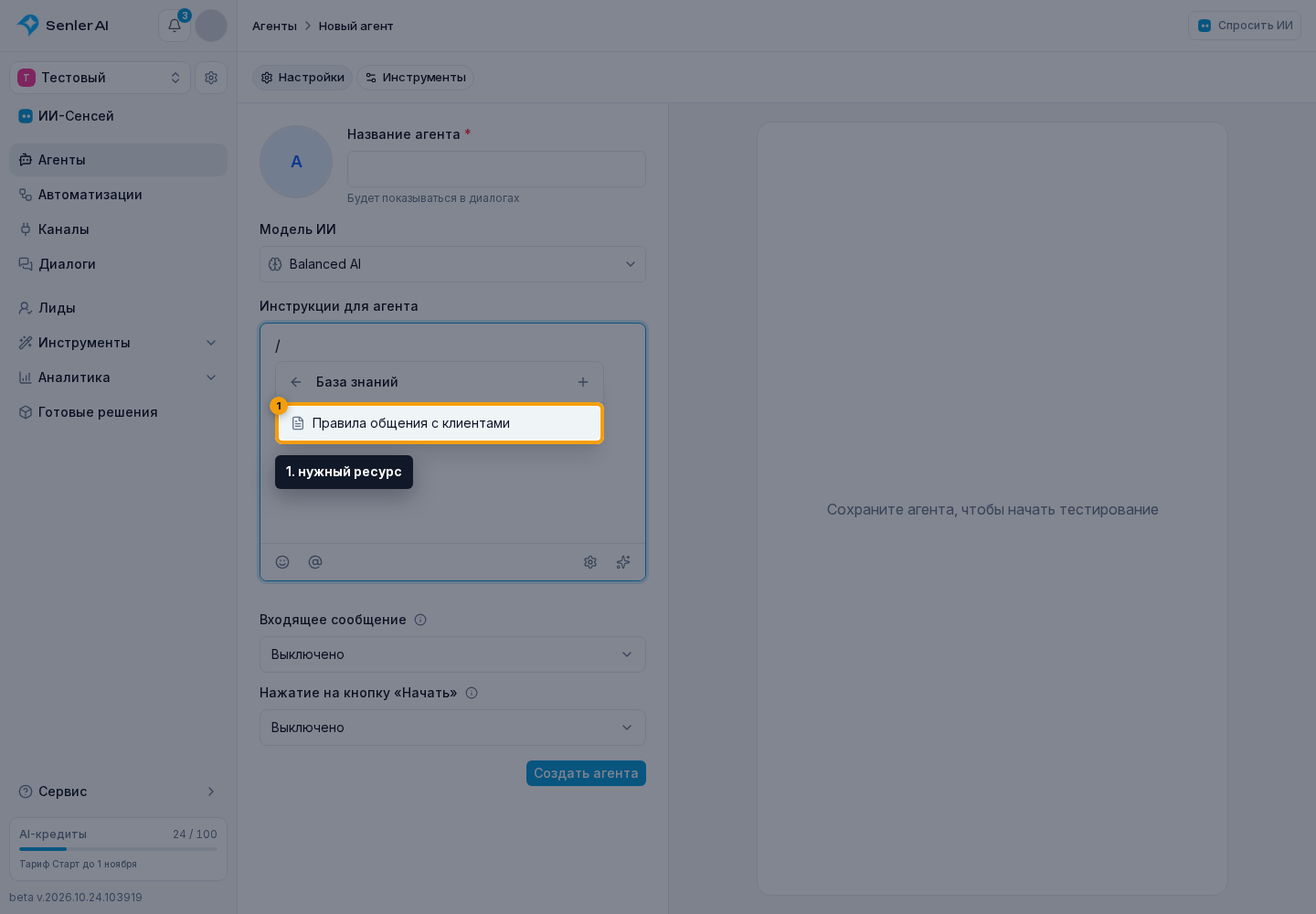Expand the Аналитика sidebar section

click(x=118, y=377)
